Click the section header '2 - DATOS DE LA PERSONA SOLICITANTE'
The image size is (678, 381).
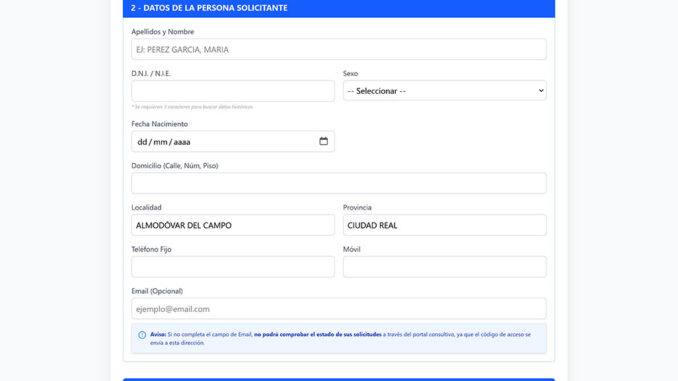click(339, 8)
